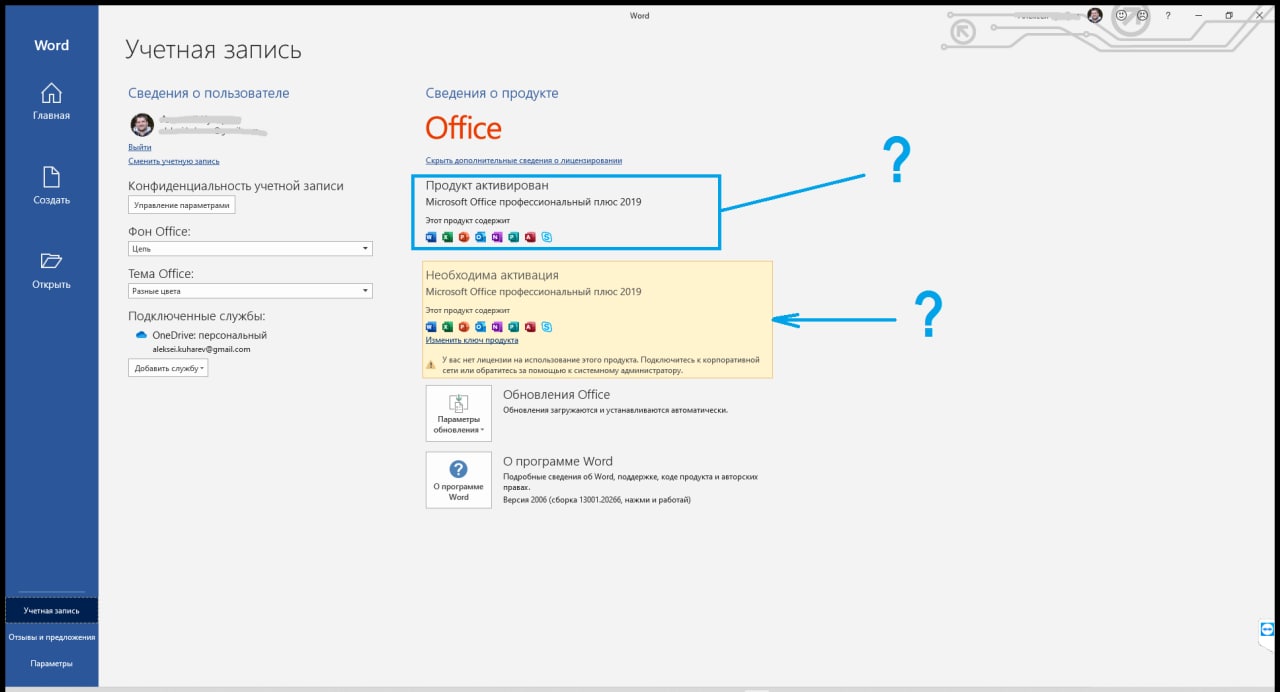Click the Word icon in the activated product
The width and height of the screenshot is (1280, 692).
pos(432,237)
